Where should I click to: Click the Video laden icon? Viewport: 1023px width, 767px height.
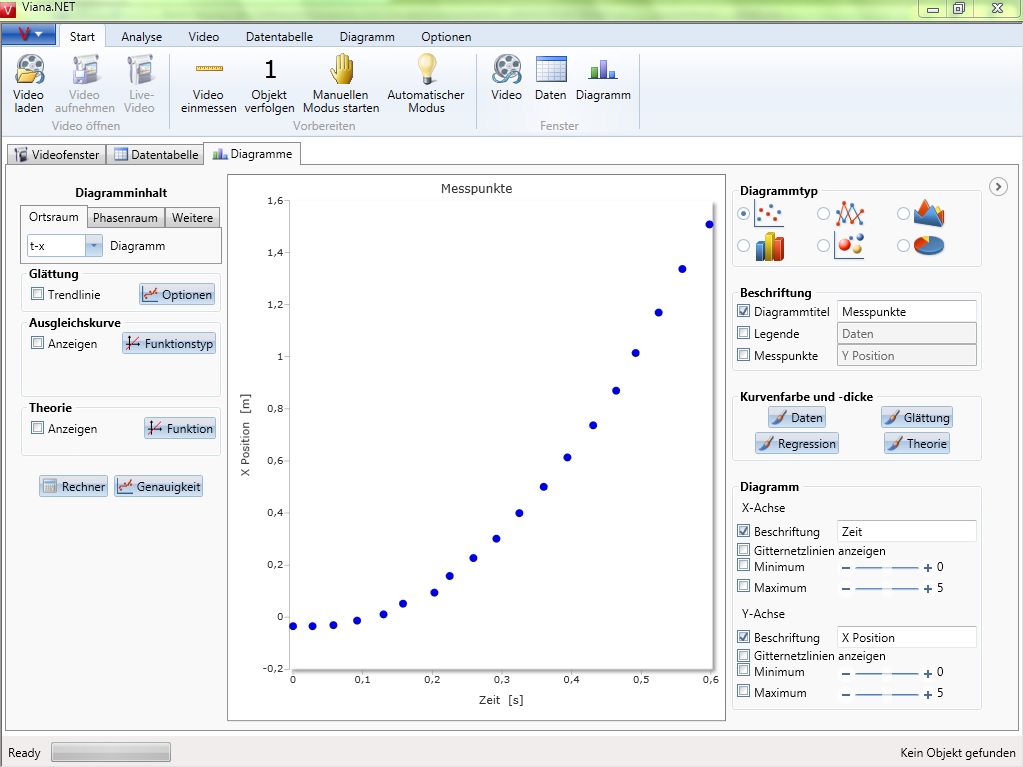[29, 70]
